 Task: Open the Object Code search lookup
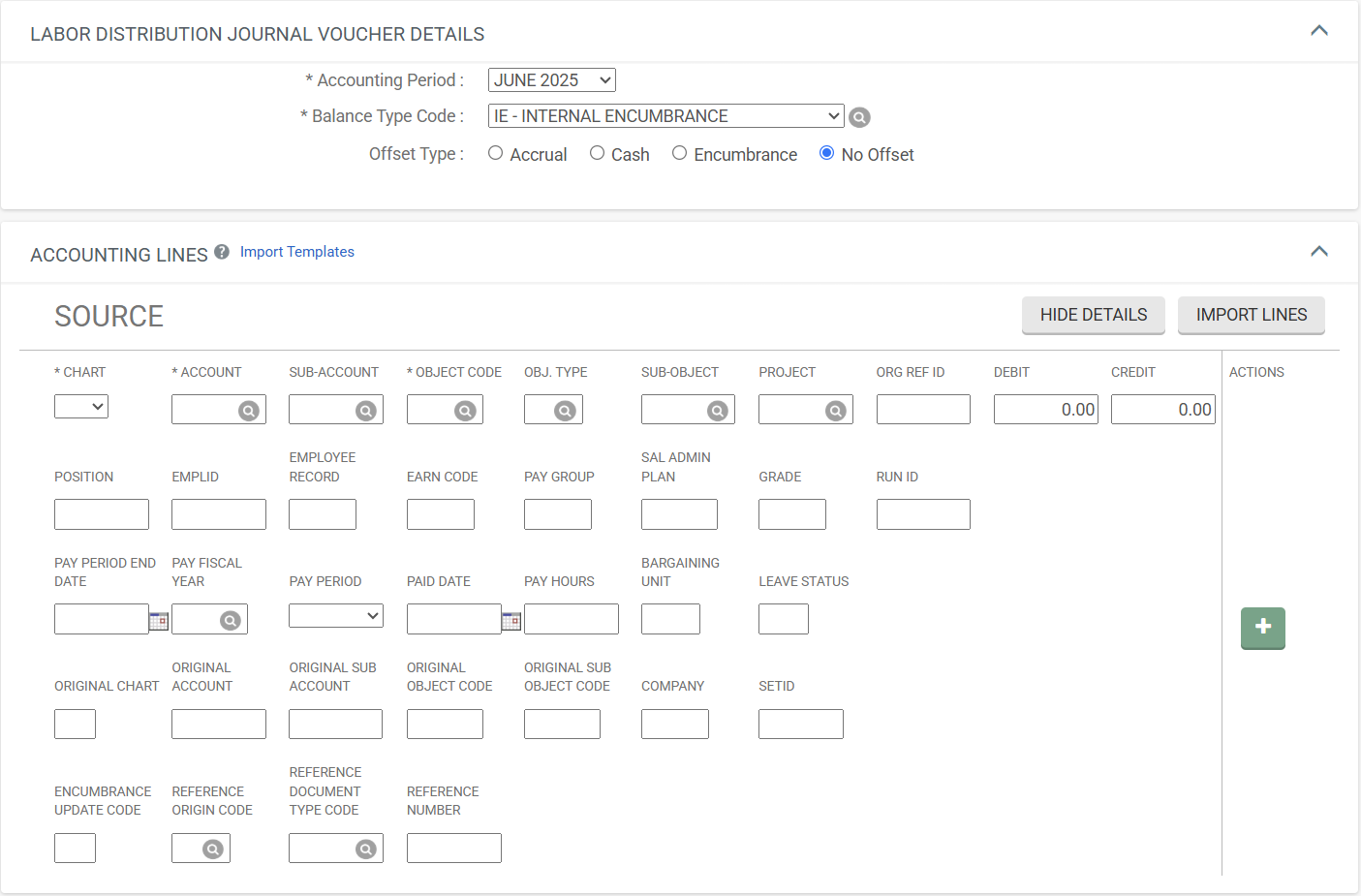(466, 411)
